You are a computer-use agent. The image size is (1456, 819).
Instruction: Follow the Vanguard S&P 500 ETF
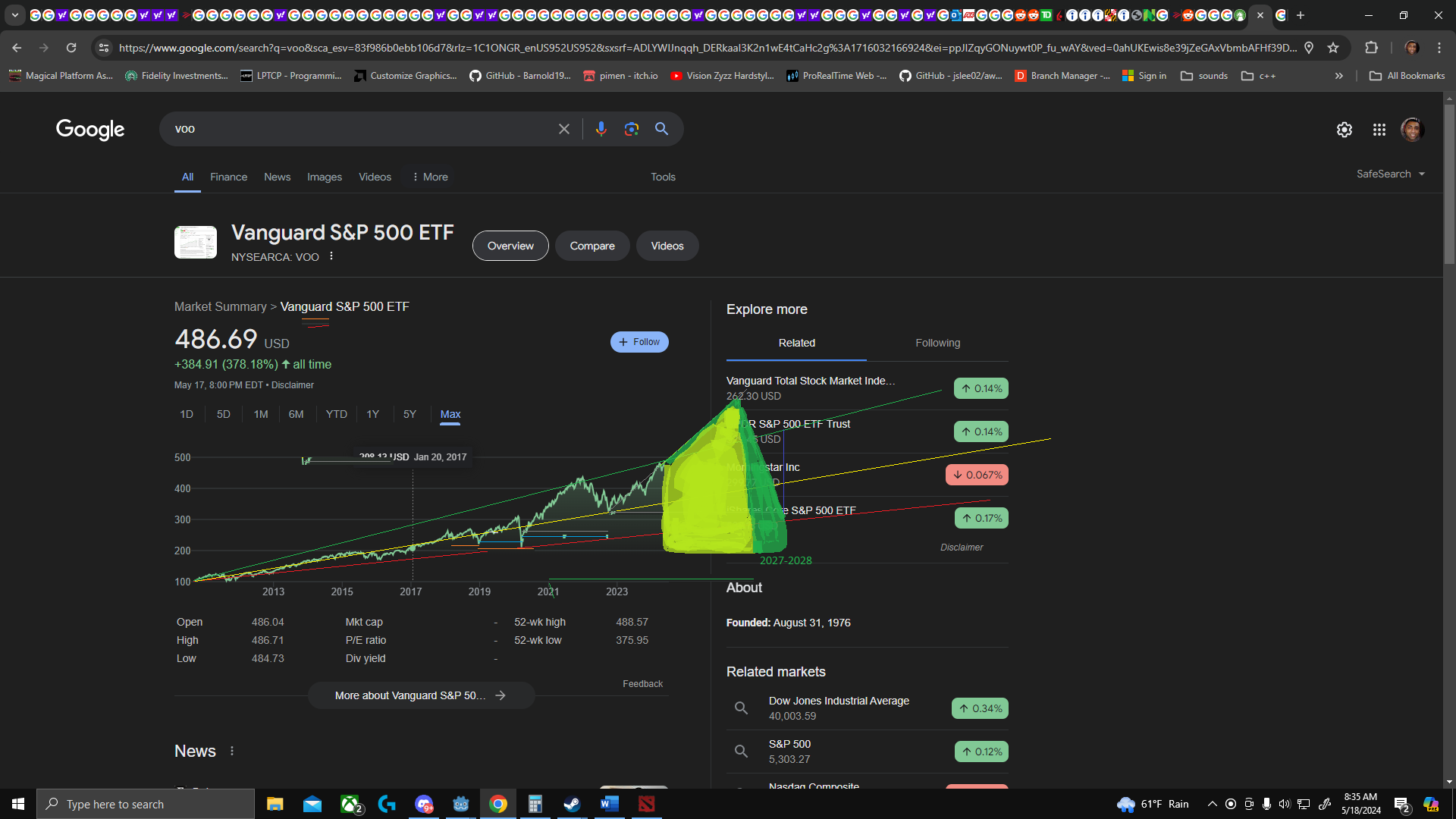[639, 342]
